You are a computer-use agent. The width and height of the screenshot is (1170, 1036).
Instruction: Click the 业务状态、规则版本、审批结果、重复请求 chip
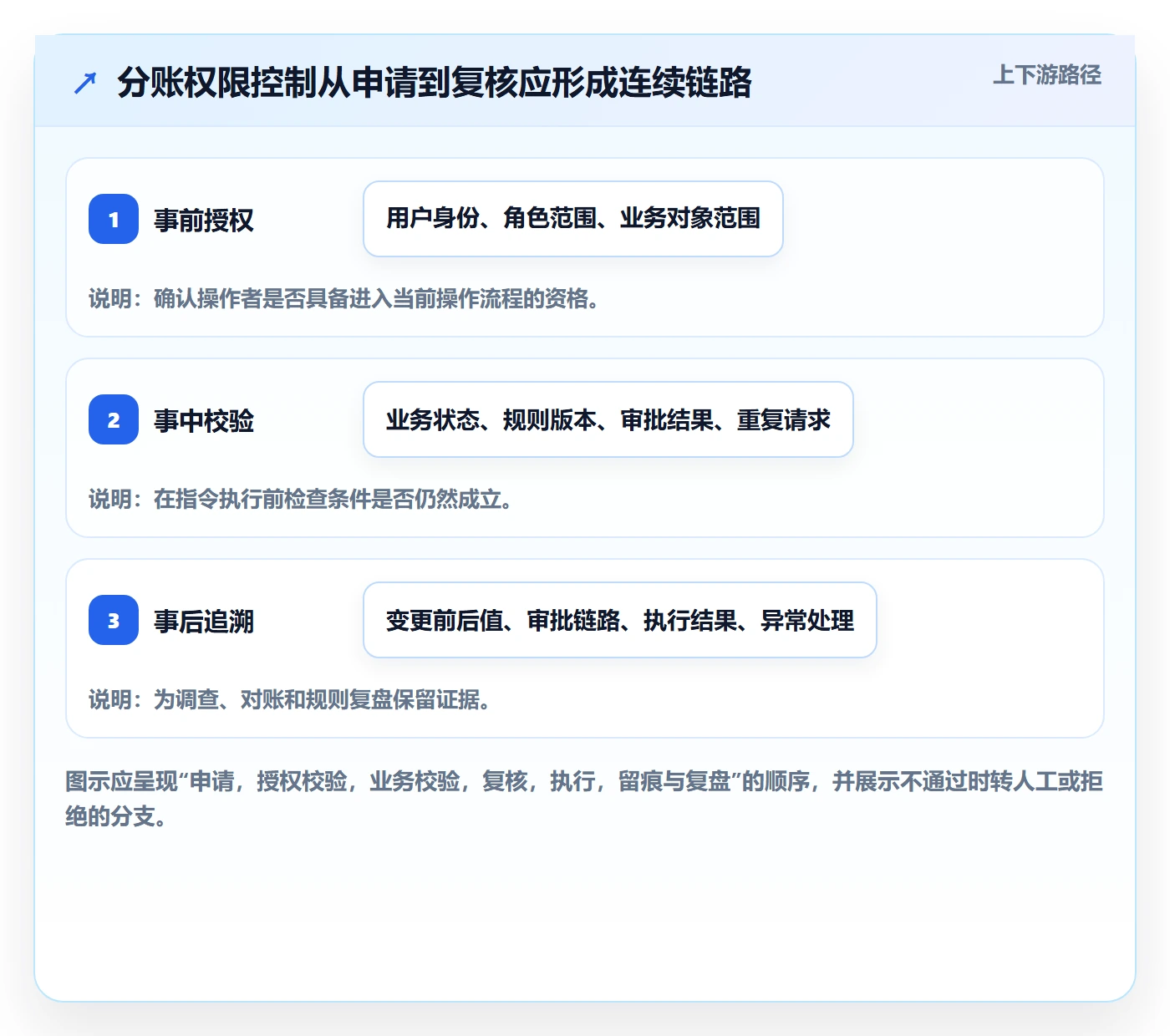(608, 419)
